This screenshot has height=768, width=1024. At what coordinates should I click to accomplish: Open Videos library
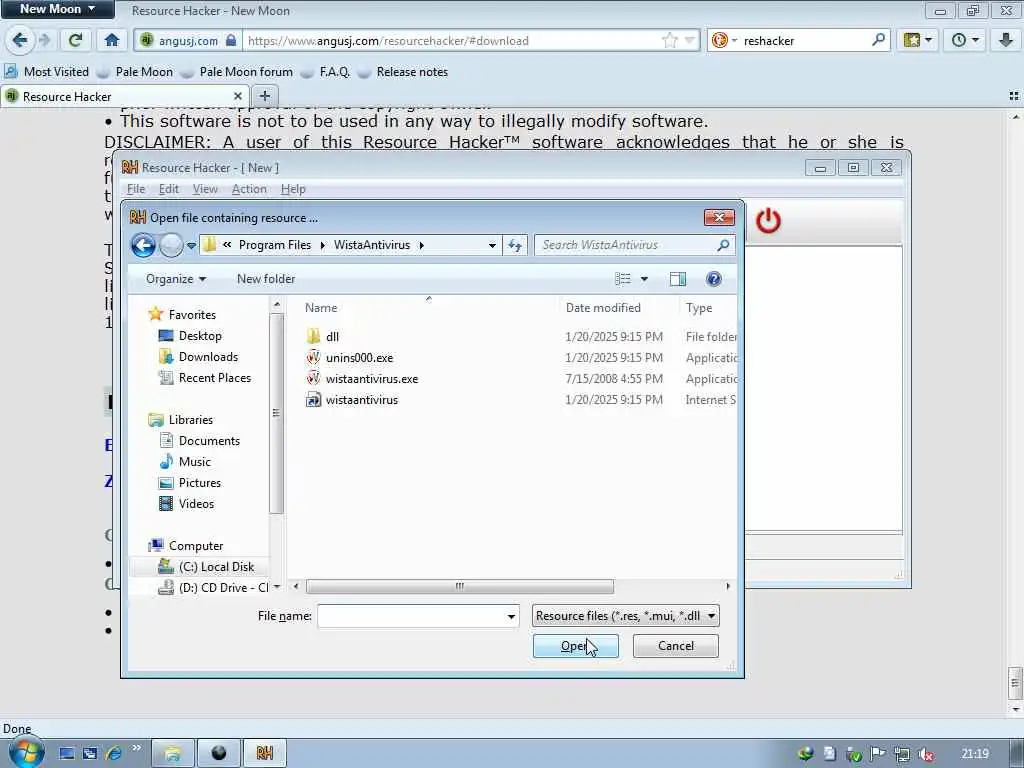(196, 504)
